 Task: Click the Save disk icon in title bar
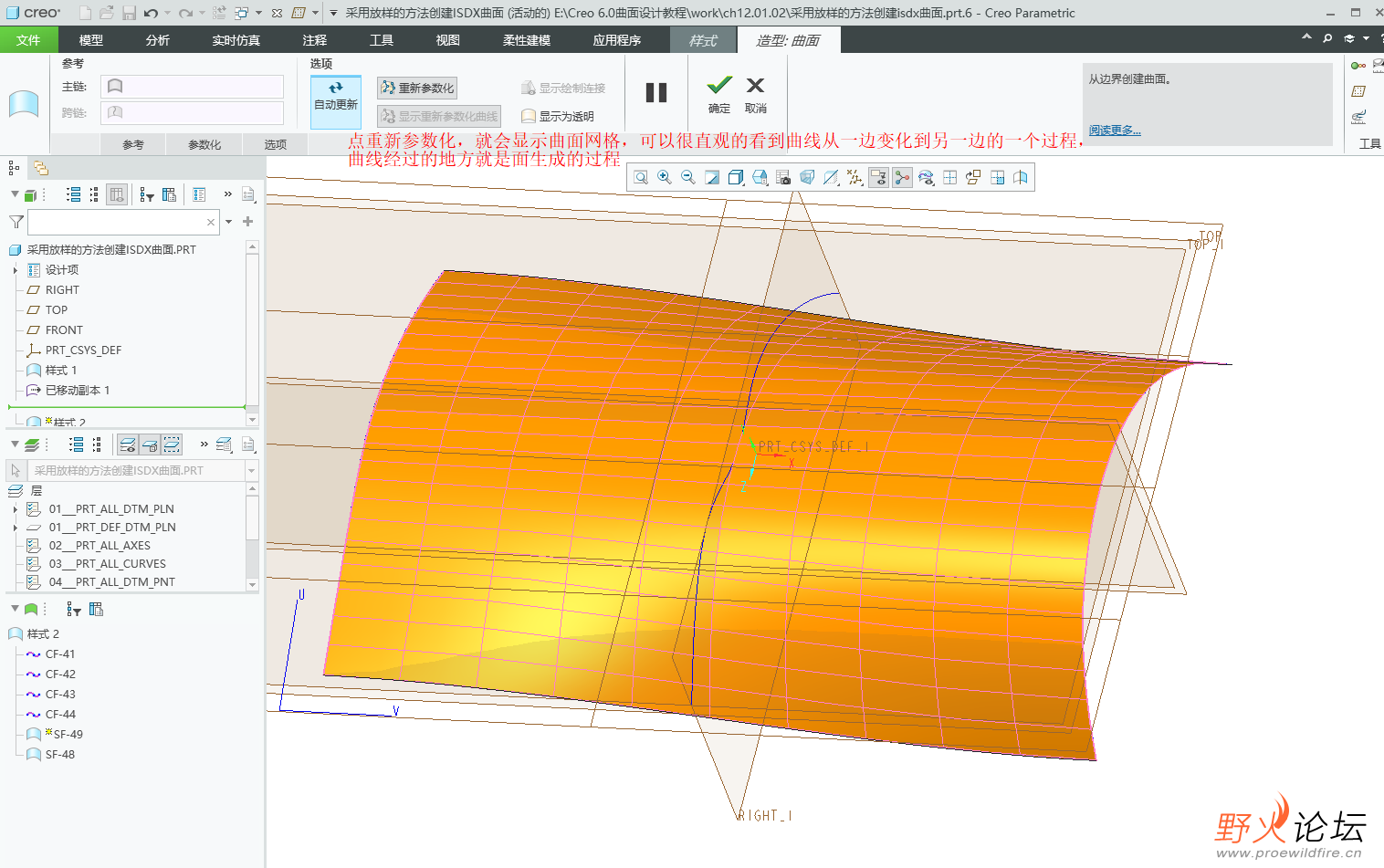pos(129,13)
